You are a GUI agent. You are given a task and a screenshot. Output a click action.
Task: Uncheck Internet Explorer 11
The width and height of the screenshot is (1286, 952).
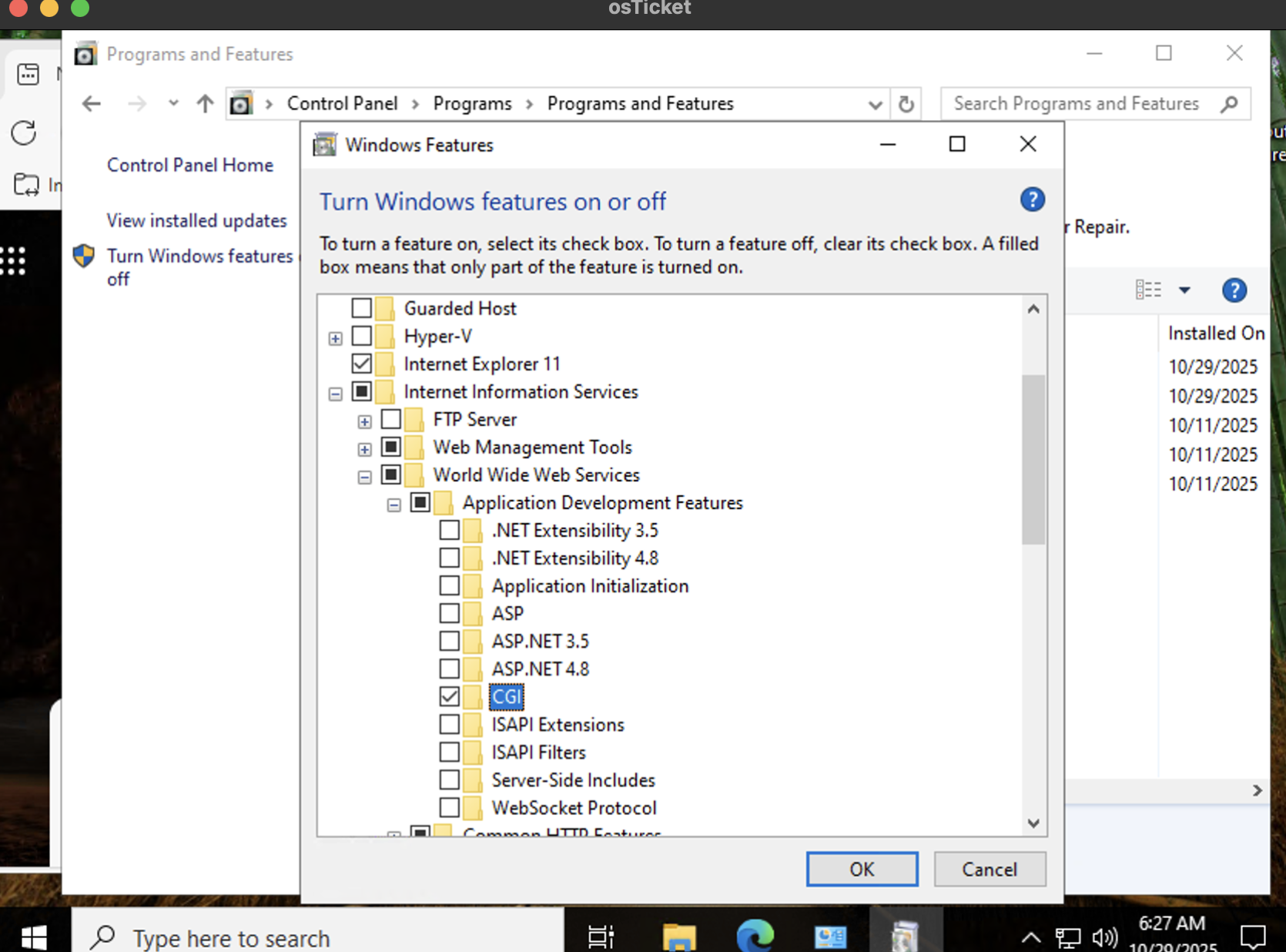click(x=361, y=364)
